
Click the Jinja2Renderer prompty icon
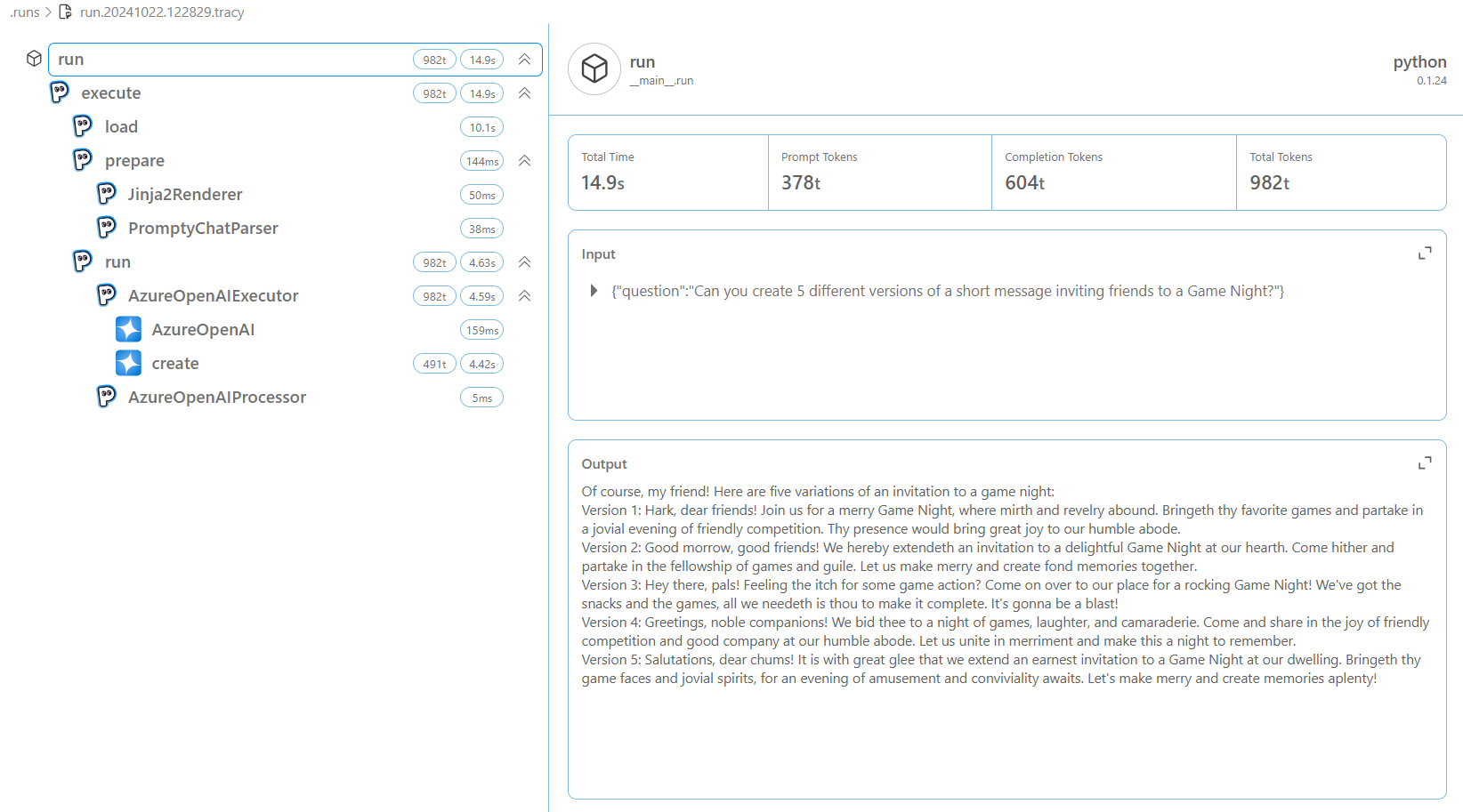click(x=107, y=194)
